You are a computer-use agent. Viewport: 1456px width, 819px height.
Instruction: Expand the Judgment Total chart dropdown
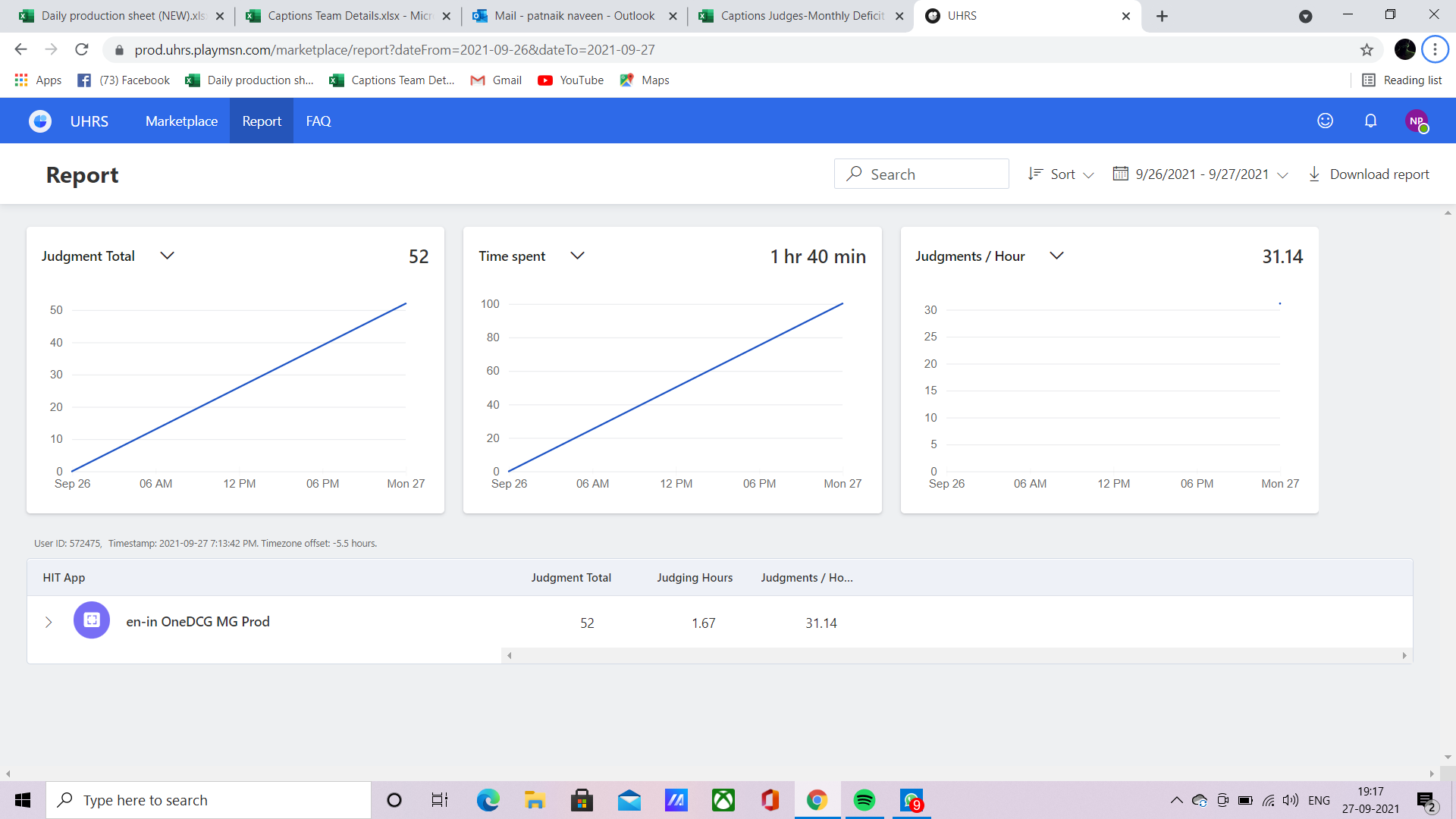(168, 256)
